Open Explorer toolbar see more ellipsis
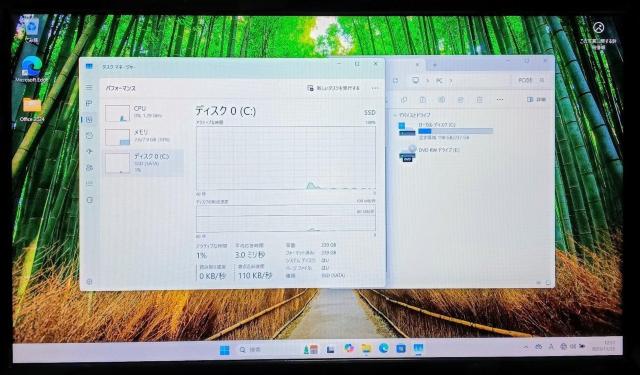The image size is (640, 375). click(500, 100)
